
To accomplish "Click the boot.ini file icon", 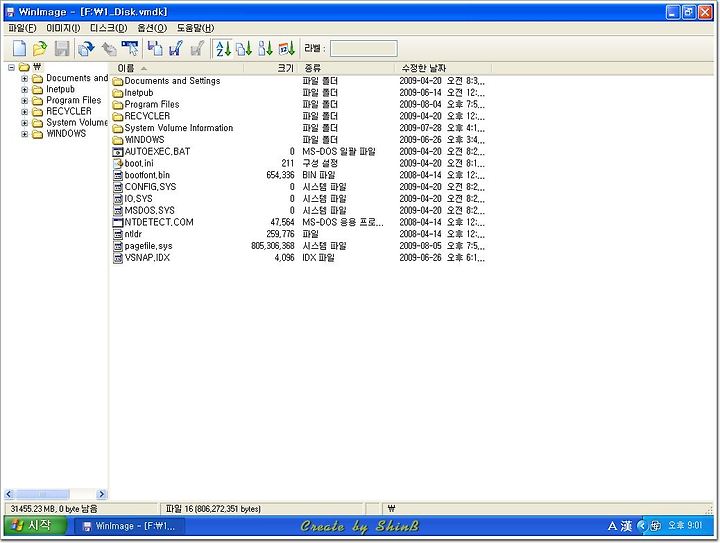I will [118, 163].
